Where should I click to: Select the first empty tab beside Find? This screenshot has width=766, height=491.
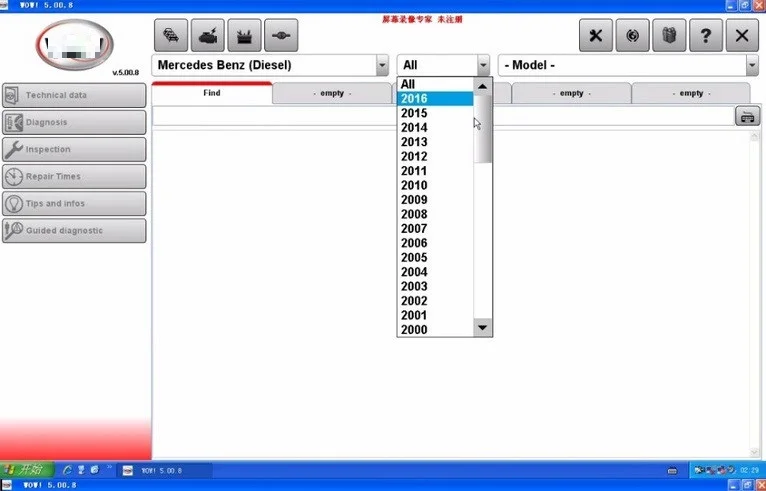332,93
